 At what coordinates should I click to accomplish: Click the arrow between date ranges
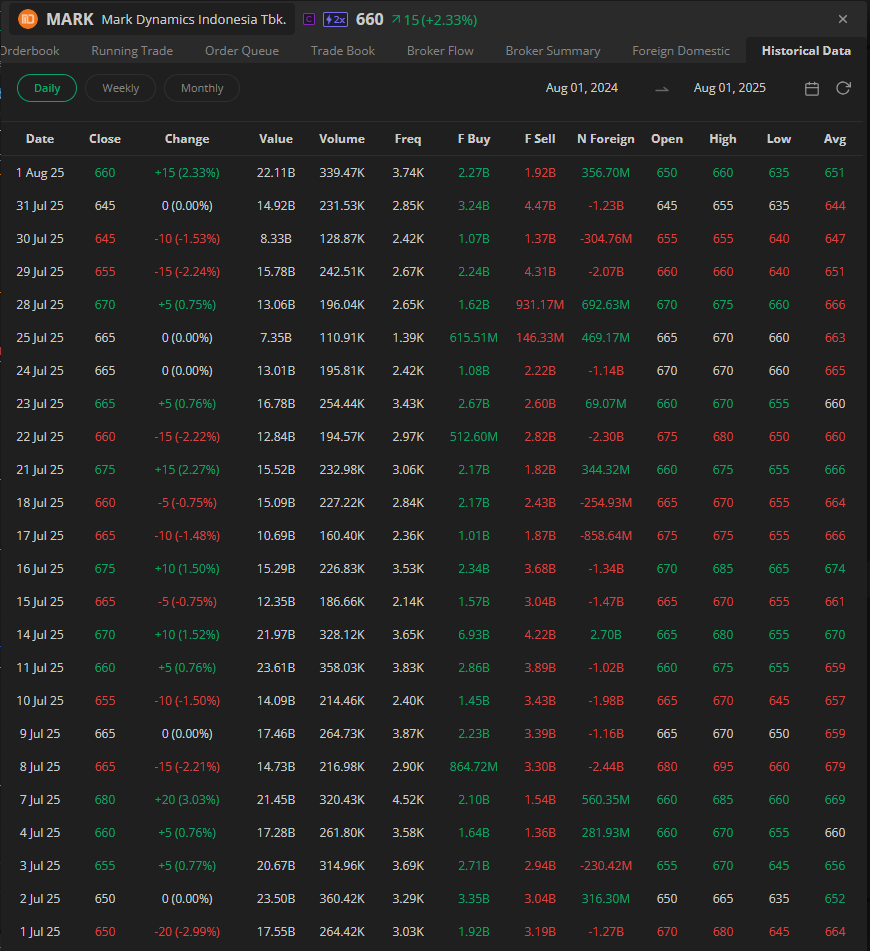(x=662, y=89)
